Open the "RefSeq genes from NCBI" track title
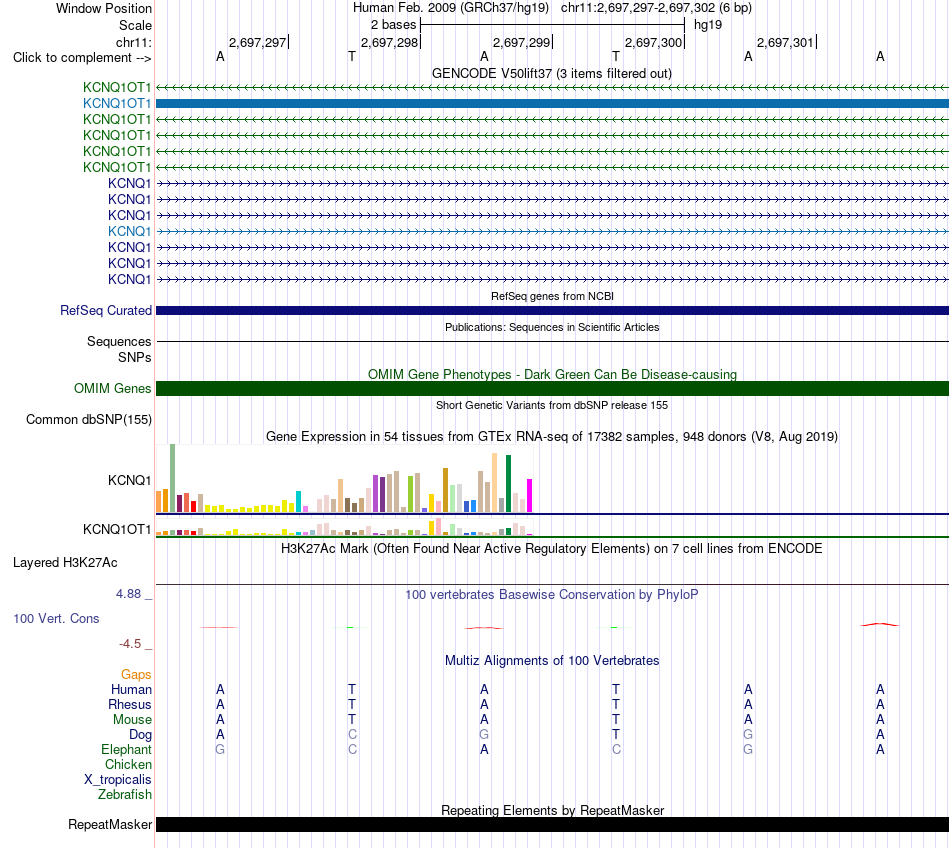This screenshot has height=848, width=950. click(x=552, y=296)
